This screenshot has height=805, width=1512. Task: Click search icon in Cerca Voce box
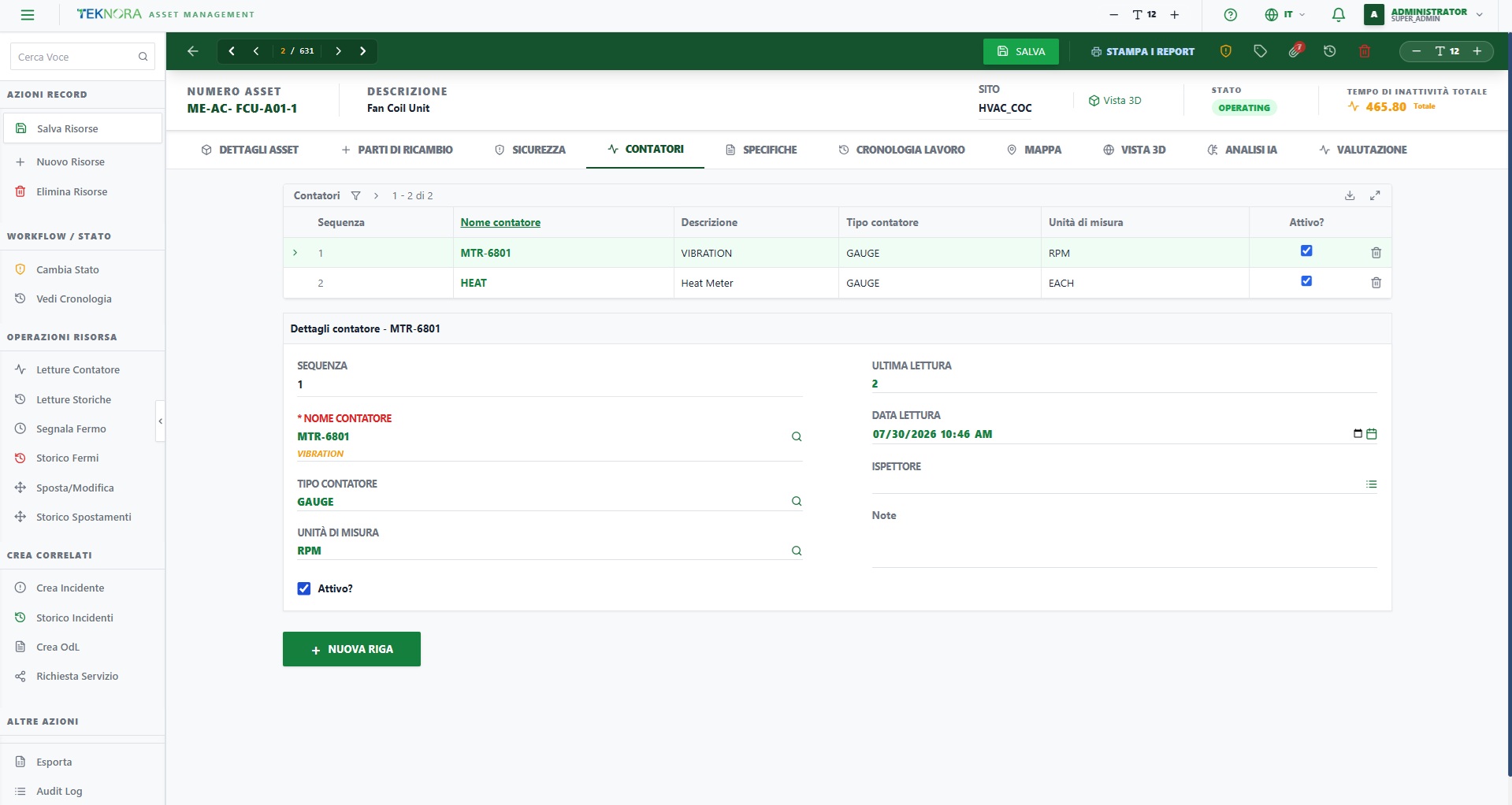[x=143, y=57]
